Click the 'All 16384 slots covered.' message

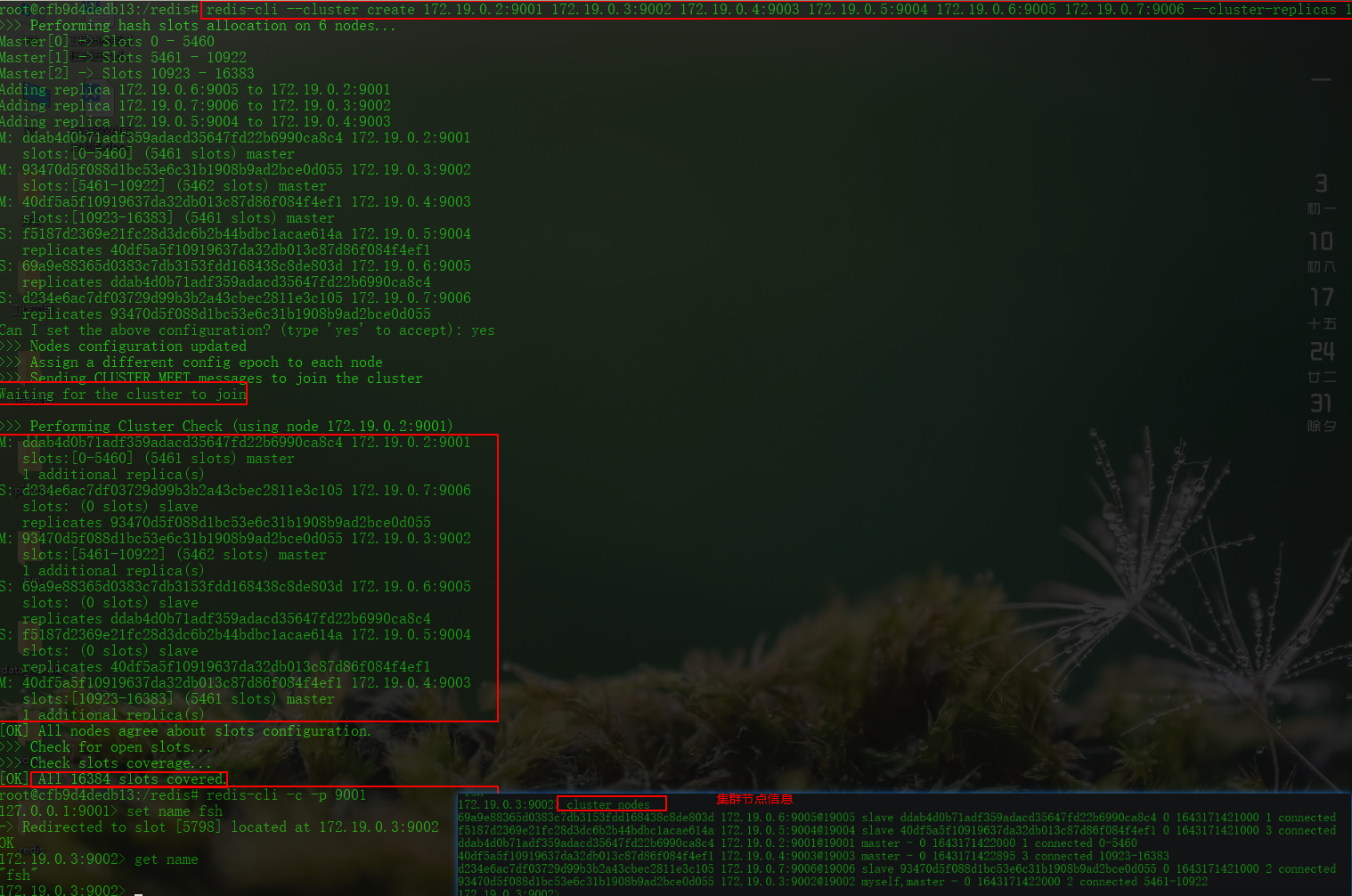pos(132,779)
